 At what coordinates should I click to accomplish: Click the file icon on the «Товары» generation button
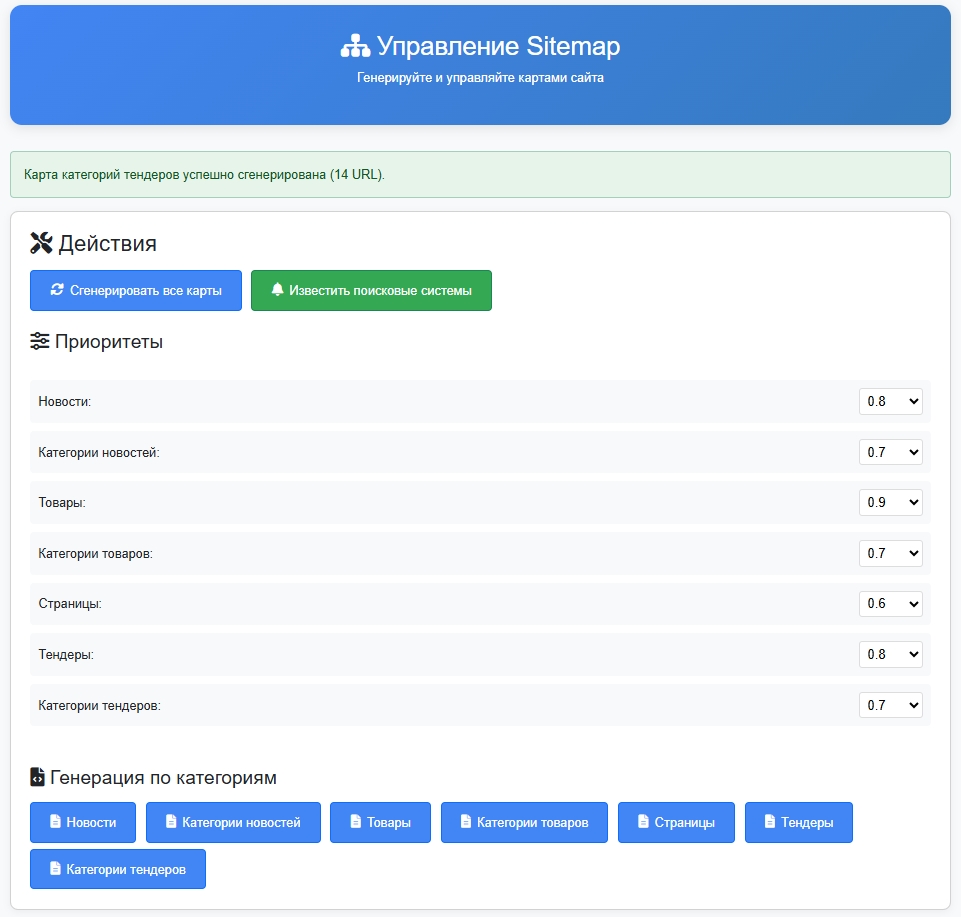tap(356, 822)
